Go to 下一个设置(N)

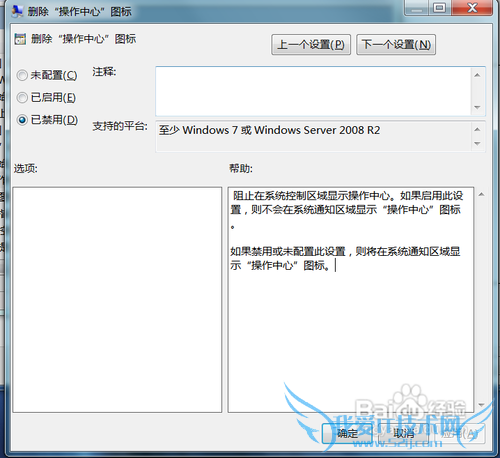coord(396,44)
